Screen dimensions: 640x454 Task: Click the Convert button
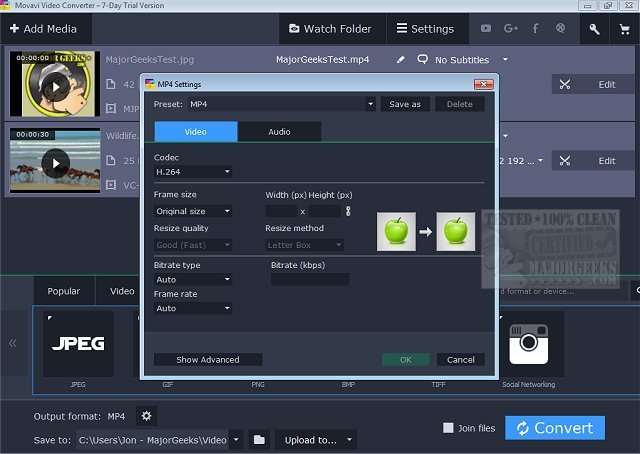555,428
